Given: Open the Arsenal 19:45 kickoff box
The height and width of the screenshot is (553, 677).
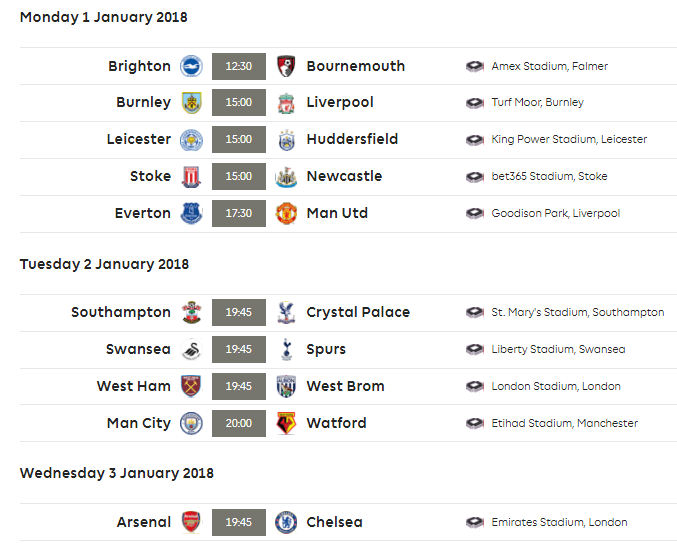Looking at the screenshot, I should (239, 522).
